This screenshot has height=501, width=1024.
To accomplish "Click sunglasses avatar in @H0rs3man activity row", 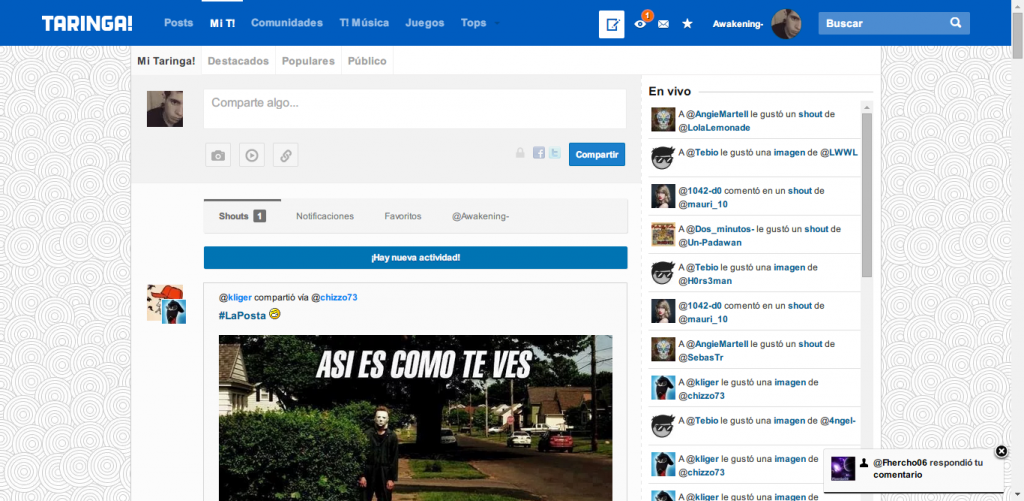I will (x=663, y=273).
